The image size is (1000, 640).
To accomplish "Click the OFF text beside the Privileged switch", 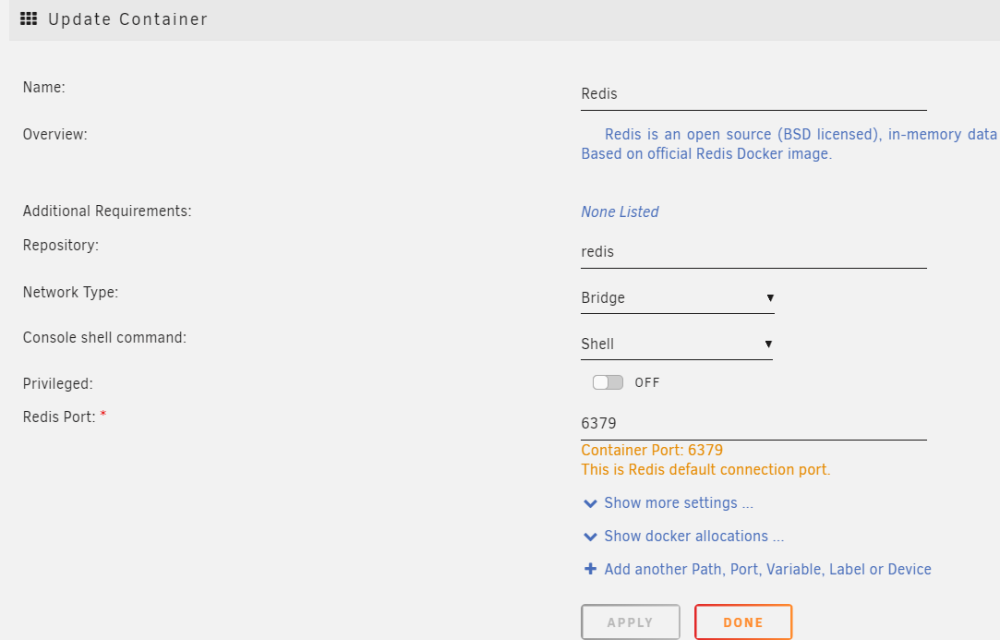I will [647, 382].
